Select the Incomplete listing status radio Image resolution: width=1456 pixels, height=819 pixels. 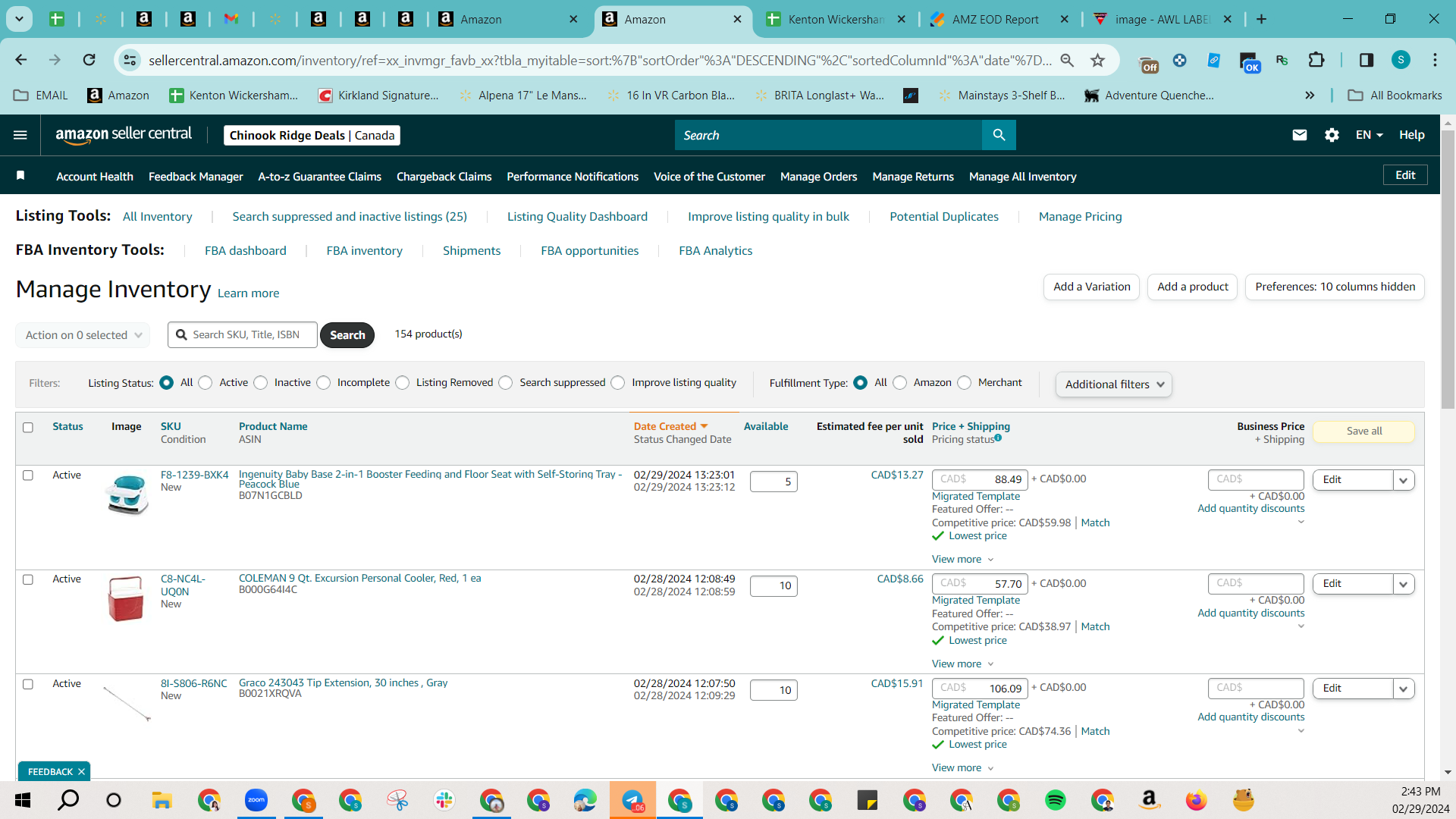tap(324, 383)
